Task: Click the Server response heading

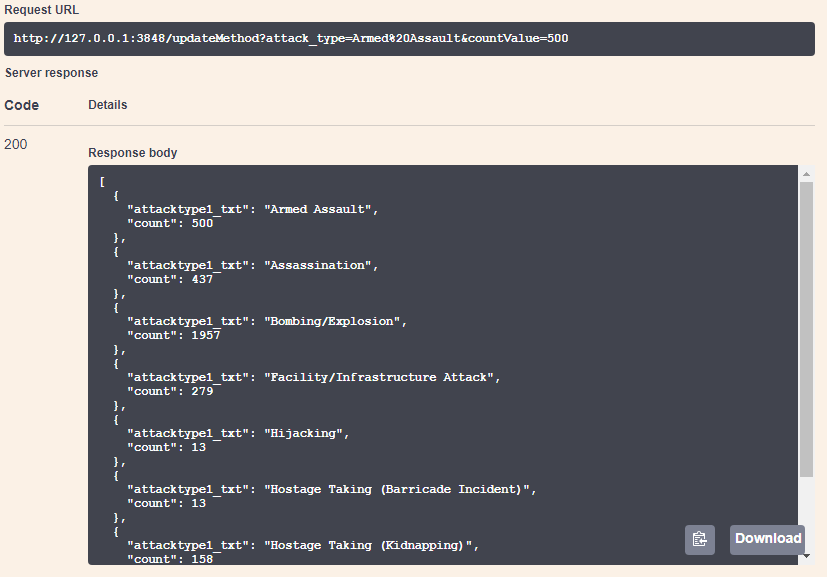Action: (51, 73)
